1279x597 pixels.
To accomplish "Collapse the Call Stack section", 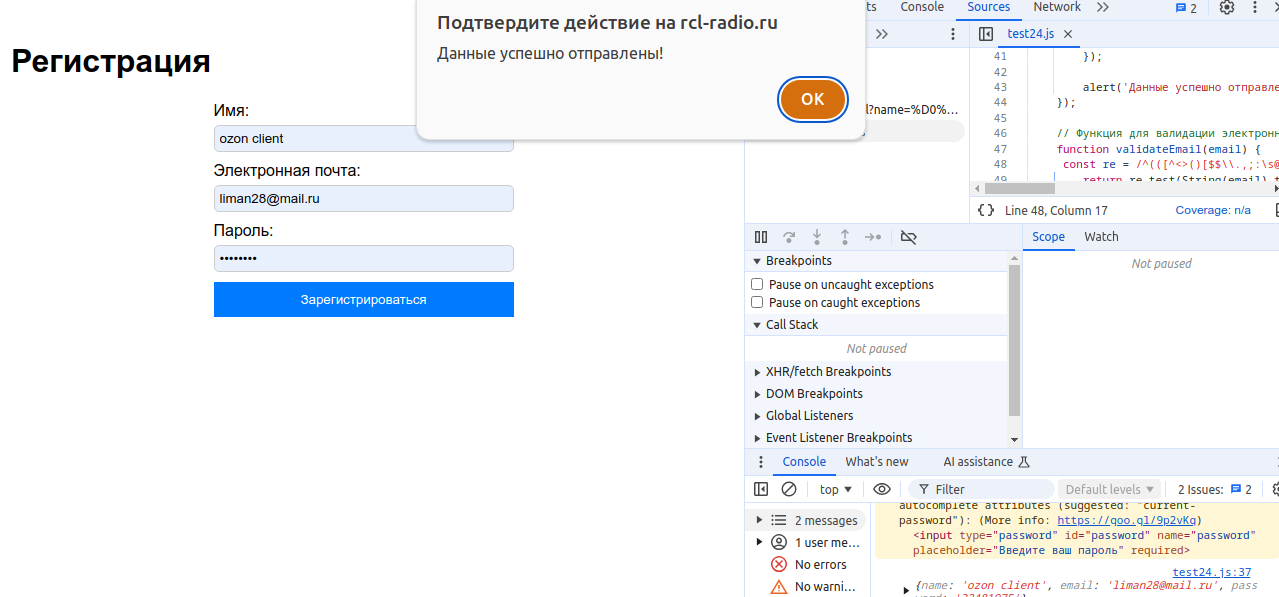I will (x=791, y=325).
